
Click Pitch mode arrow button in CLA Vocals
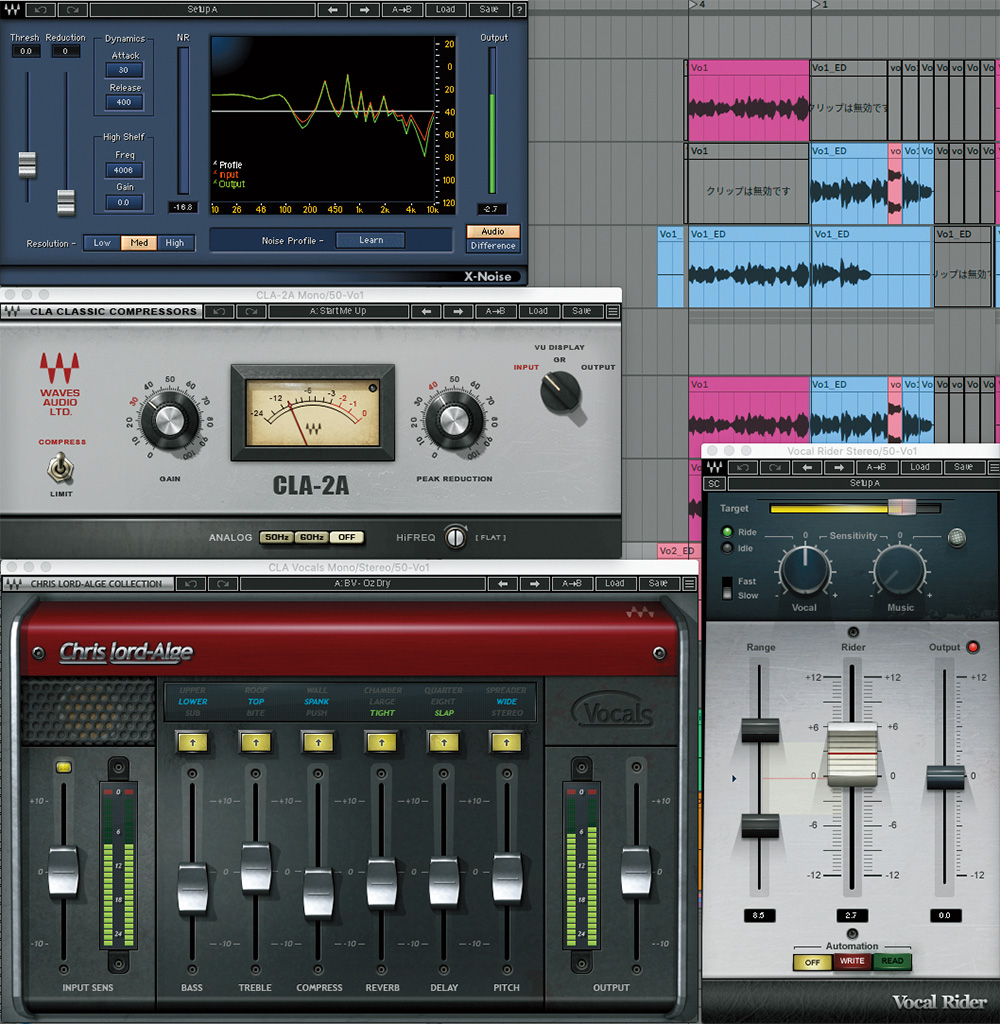point(506,743)
